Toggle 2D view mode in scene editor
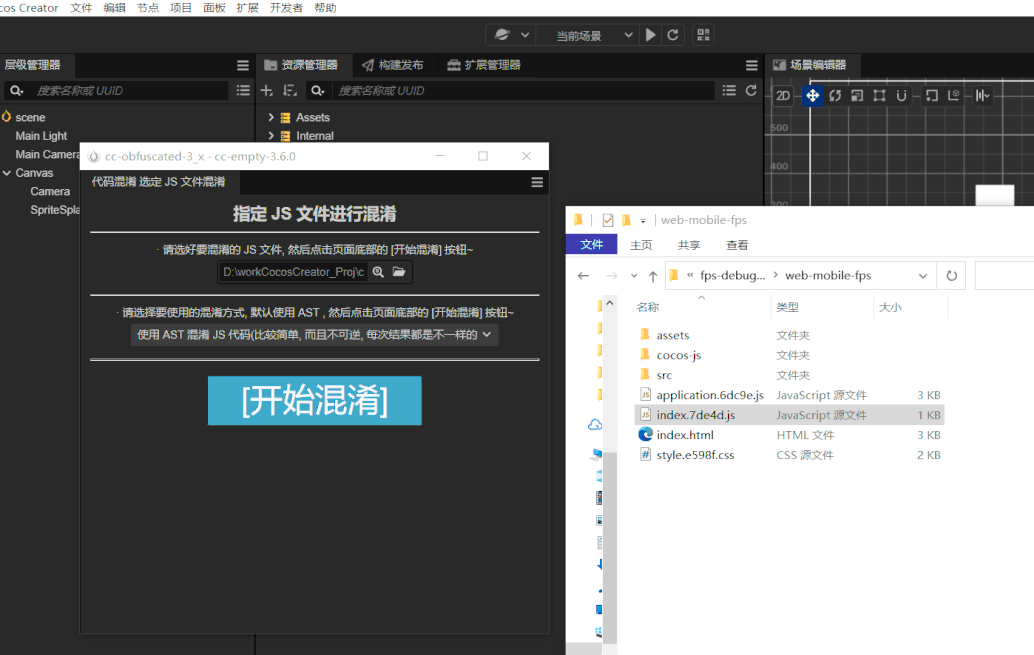 785,95
